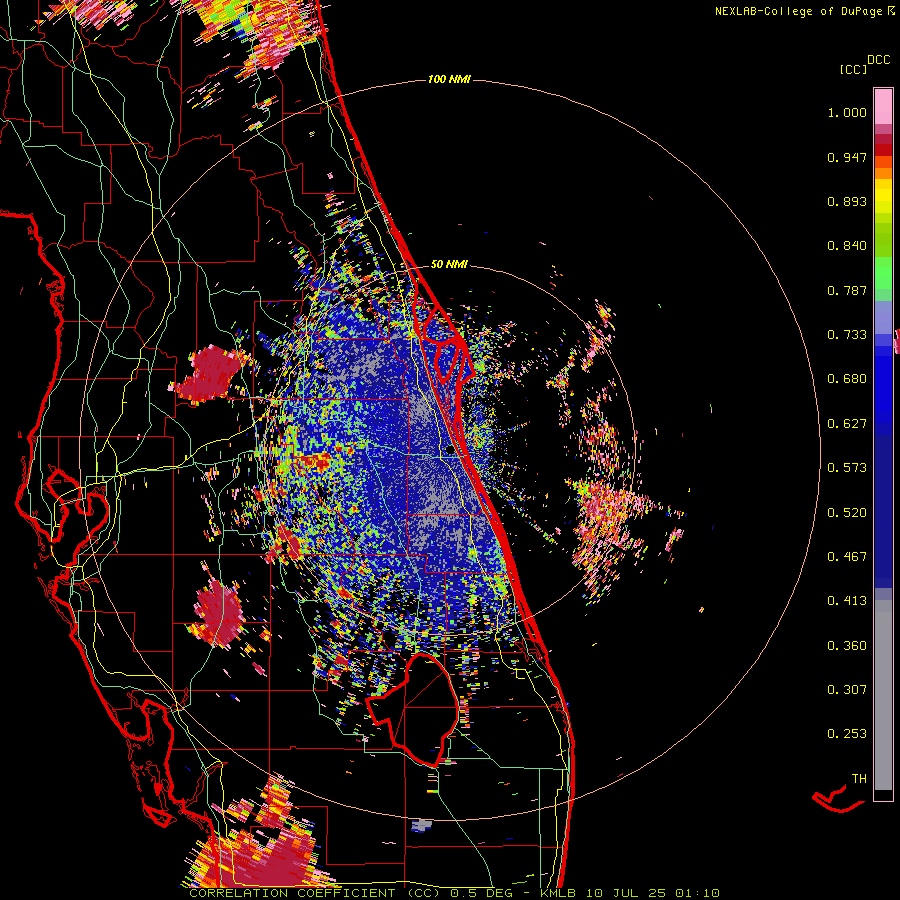Click the 0.520 color scale value
This screenshot has width=900, height=900.
click(x=847, y=513)
